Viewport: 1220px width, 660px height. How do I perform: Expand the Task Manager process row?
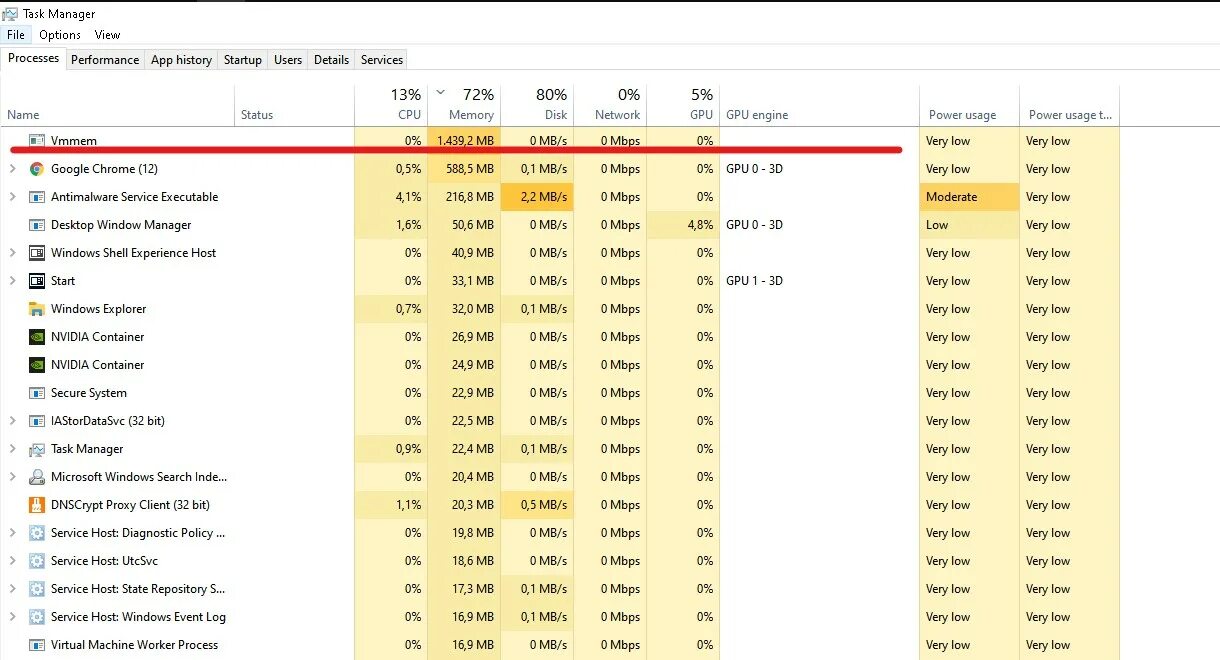click(12, 449)
